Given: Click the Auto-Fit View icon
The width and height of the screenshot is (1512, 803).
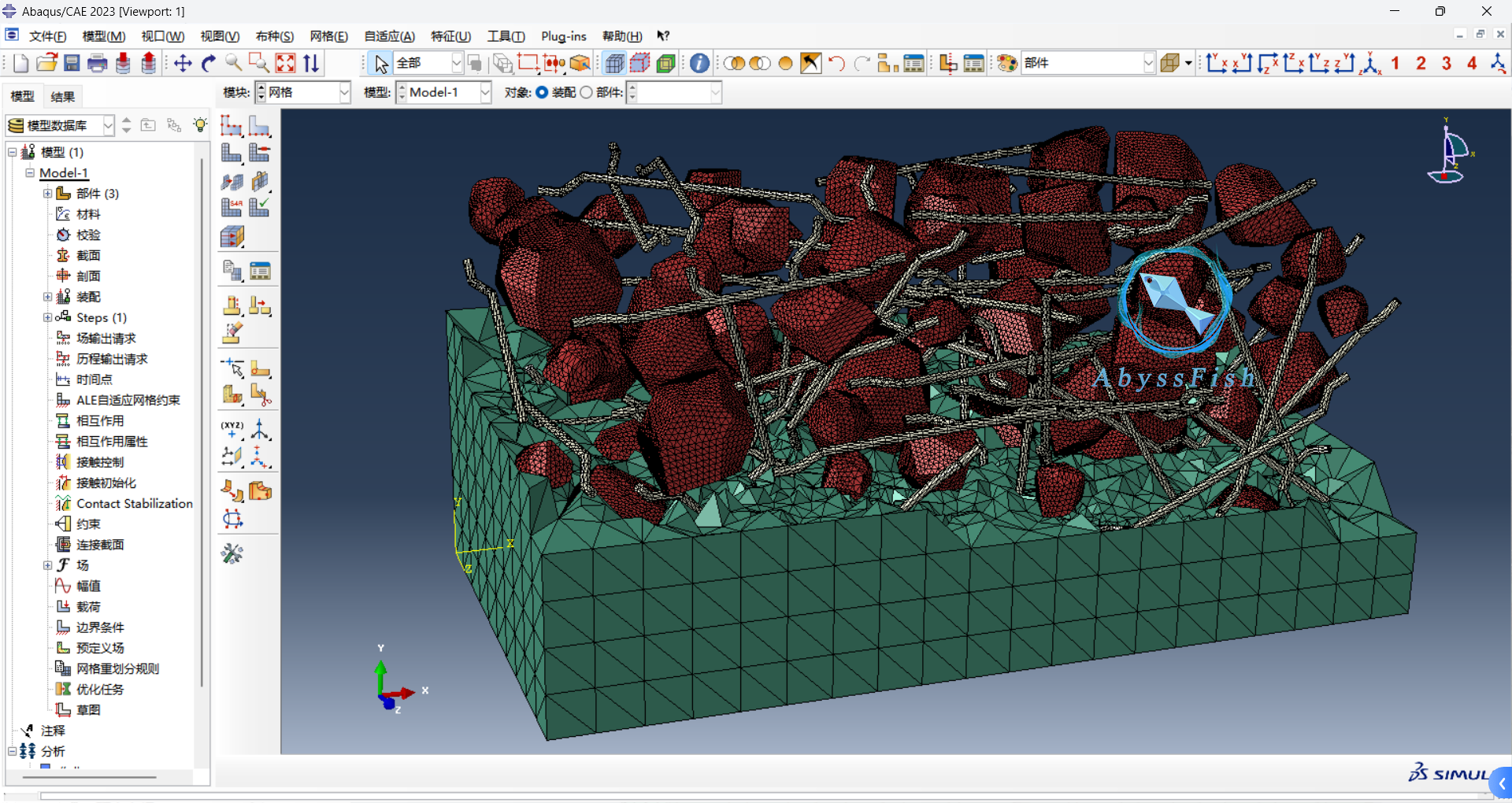Looking at the screenshot, I should [285, 63].
